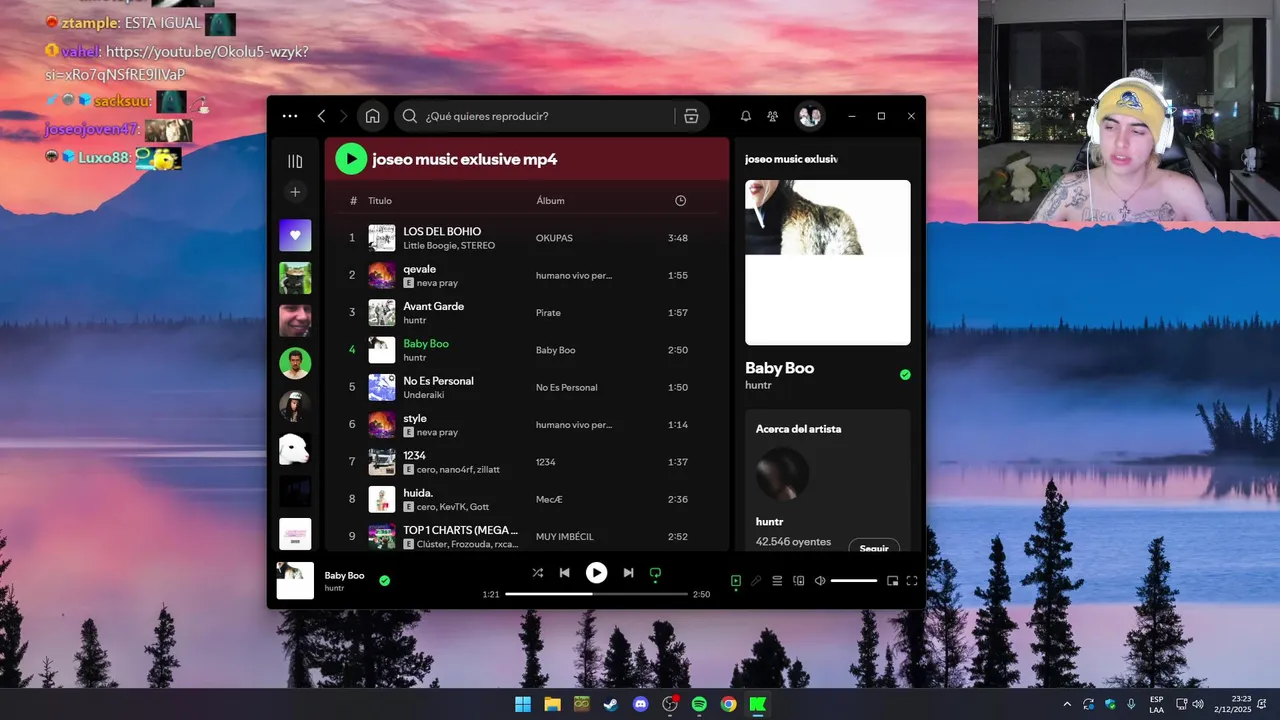This screenshot has width=1280, height=720.
Task: Sort by duration clock icon header
Action: (680, 201)
